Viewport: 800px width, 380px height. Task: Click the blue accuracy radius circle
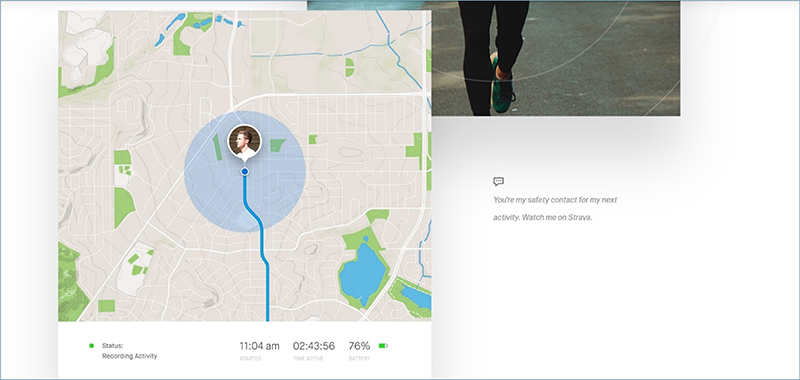coord(245,171)
